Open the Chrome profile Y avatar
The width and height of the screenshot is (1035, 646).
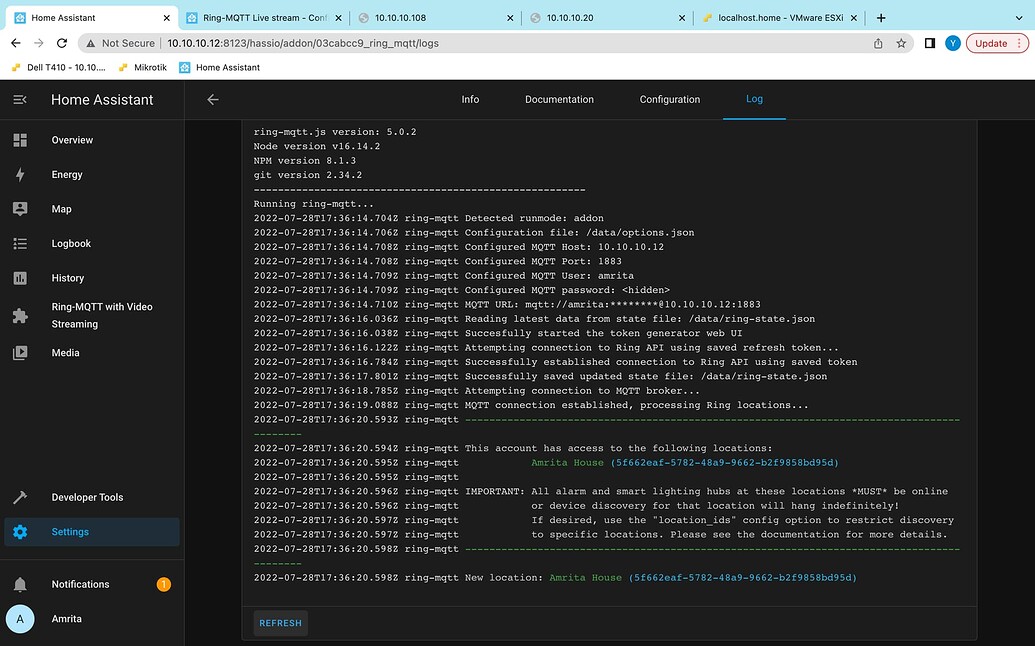pos(952,43)
